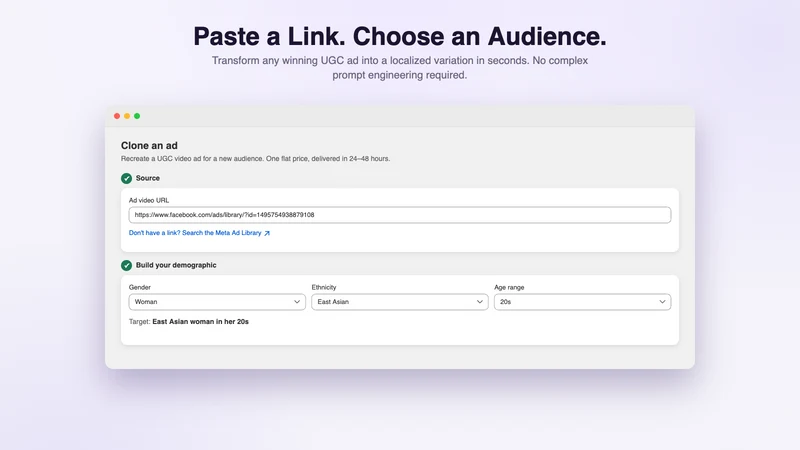Click the 'Build your demographic' label
The width and height of the screenshot is (800, 450).
coord(176,265)
